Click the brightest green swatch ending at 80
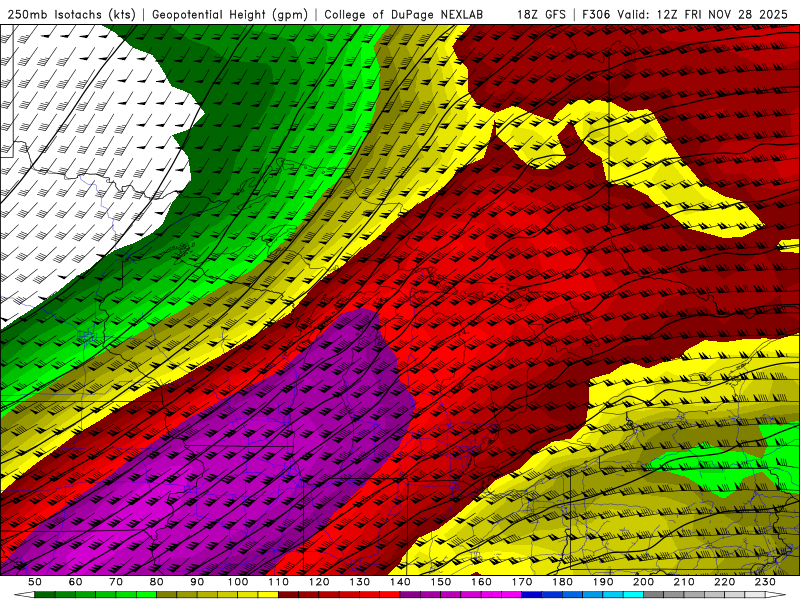Screen dimensions: 800x600 pos(146,594)
